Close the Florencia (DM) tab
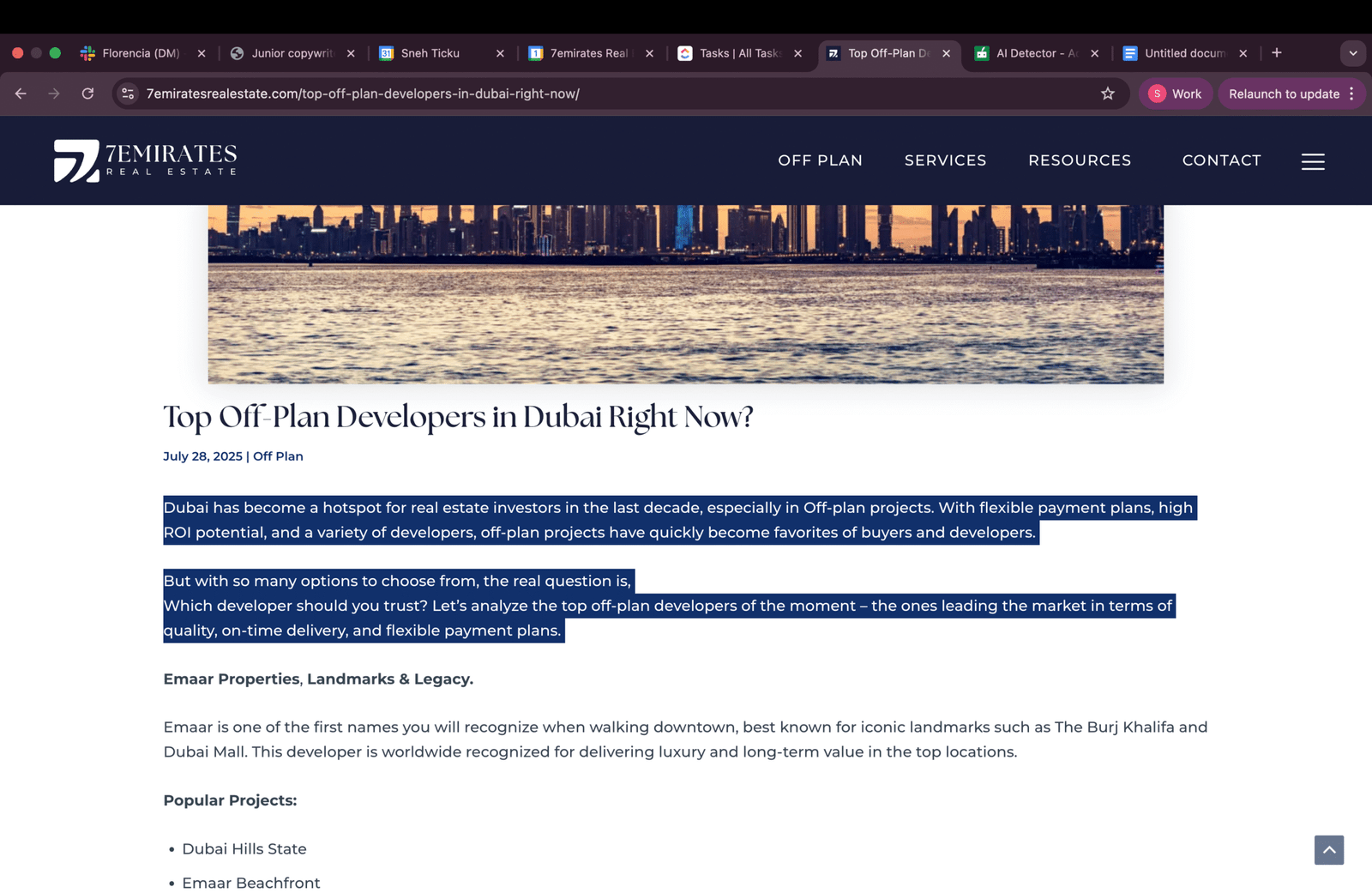 coord(202,53)
